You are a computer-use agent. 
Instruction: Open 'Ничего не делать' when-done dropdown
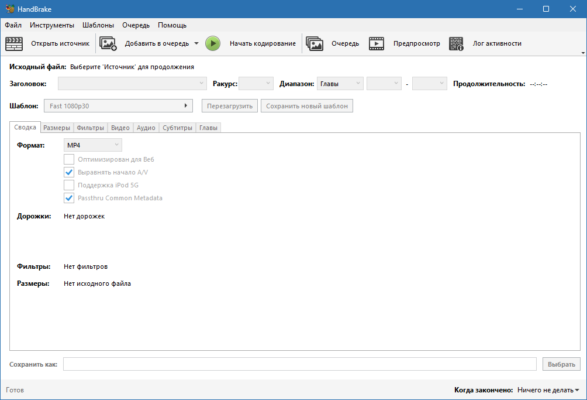point(548,390)
